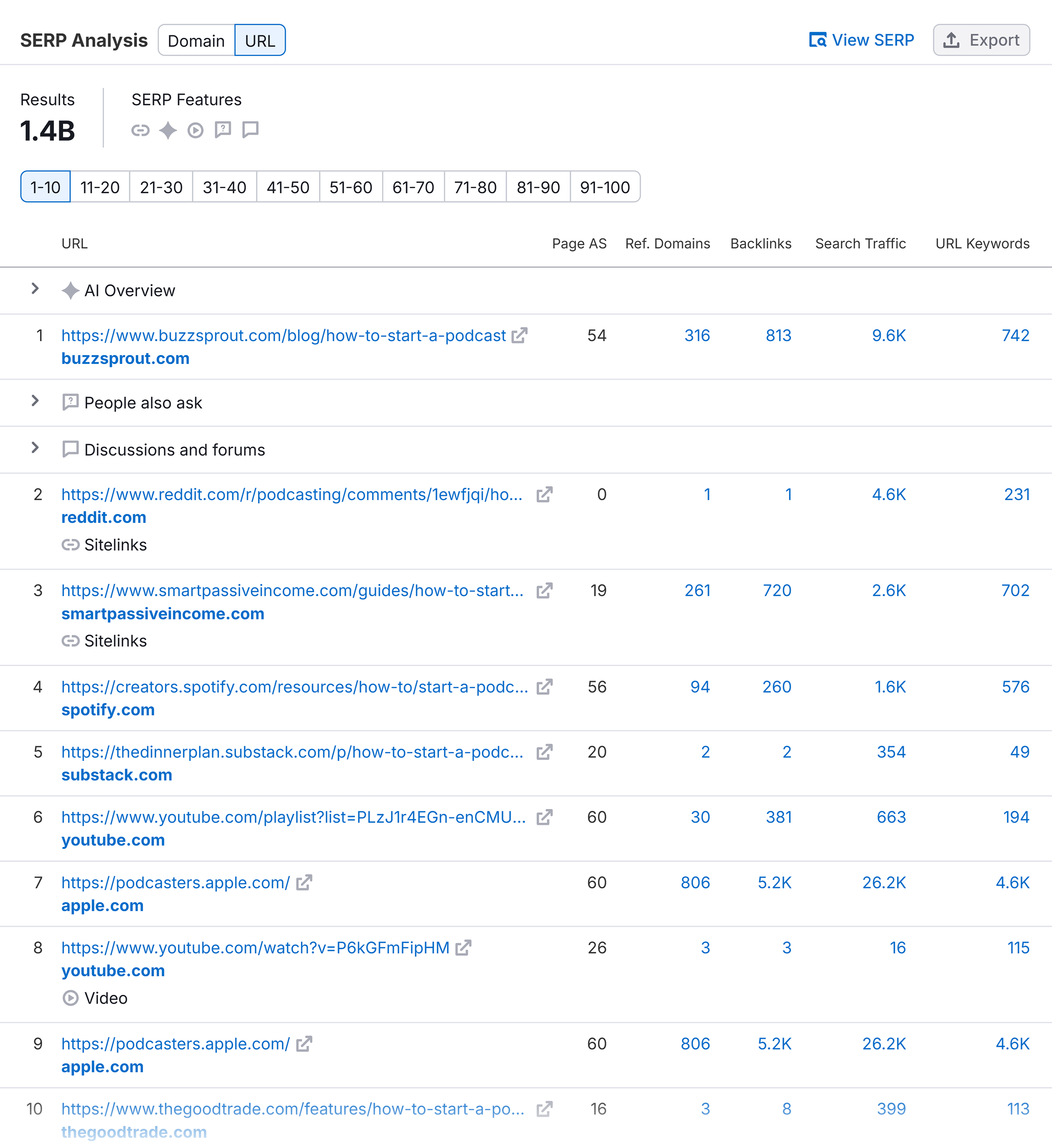Screen dimensions: 1052x1148
Task: Select the People also ask feature icon
Action: coord(223,130)
